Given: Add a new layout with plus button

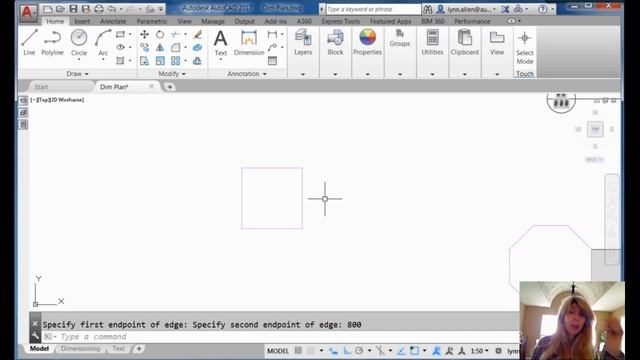Looking at the screenshot, I should click(x=139, y=349).
